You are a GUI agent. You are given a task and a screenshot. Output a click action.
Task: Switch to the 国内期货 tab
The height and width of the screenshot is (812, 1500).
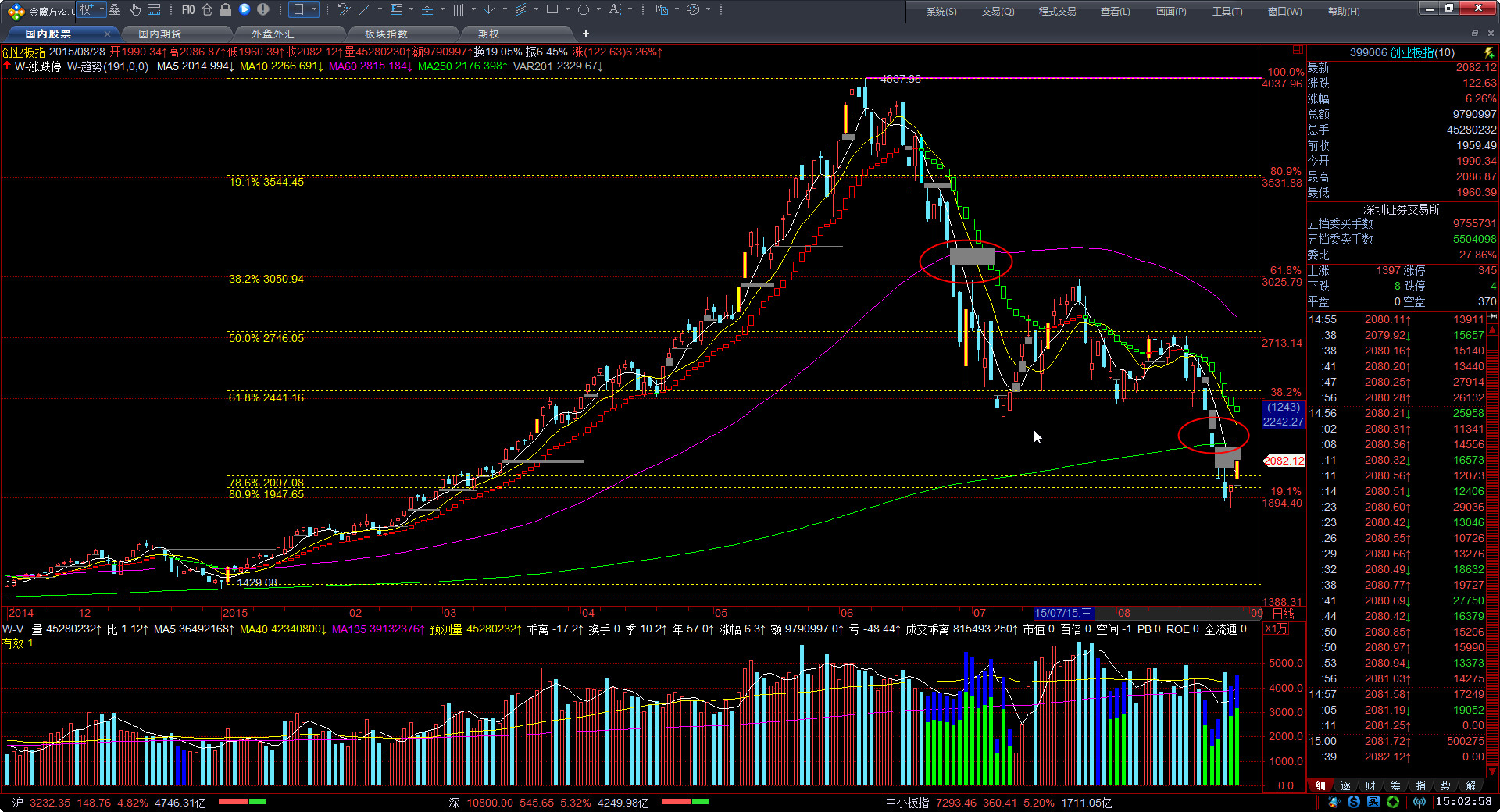[x=160, y=34]
